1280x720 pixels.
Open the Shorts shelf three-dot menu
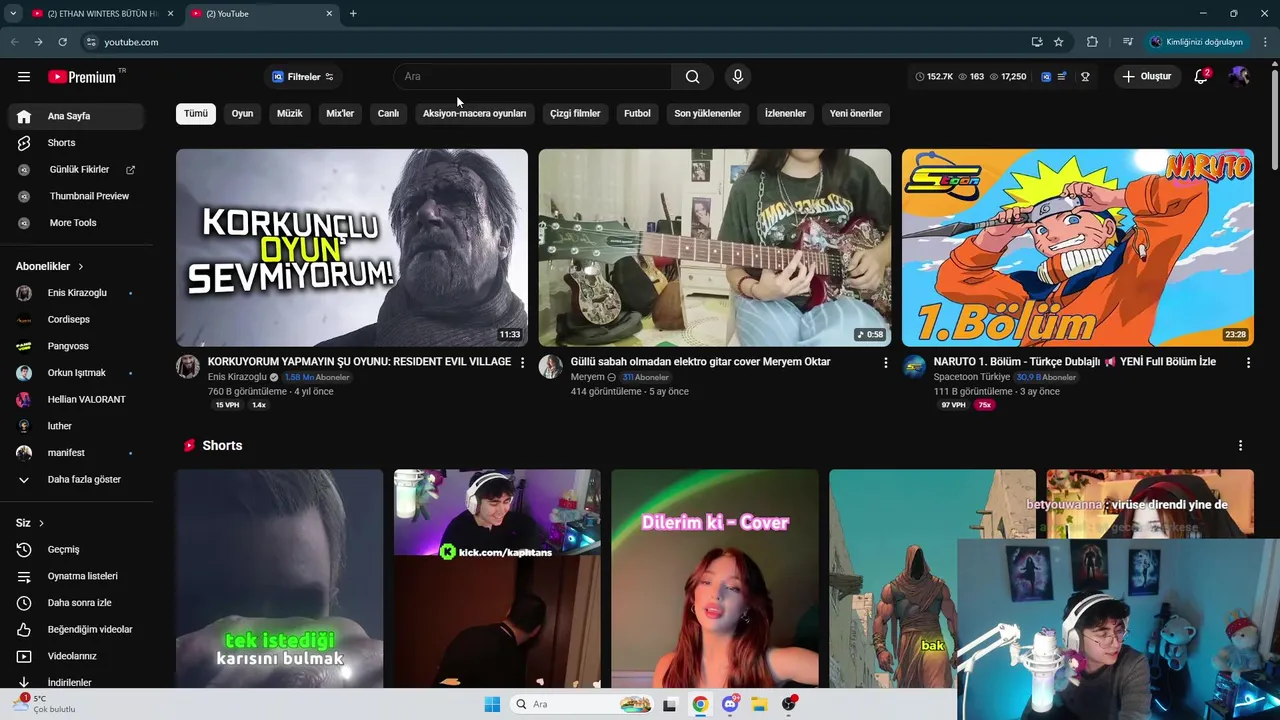1240,445
